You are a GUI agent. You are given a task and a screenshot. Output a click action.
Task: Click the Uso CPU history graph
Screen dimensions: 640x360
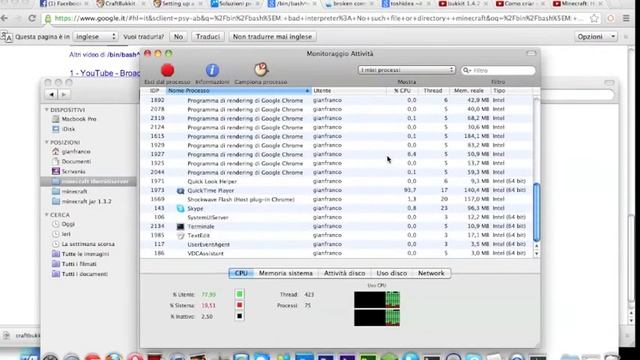click(377, 309)
